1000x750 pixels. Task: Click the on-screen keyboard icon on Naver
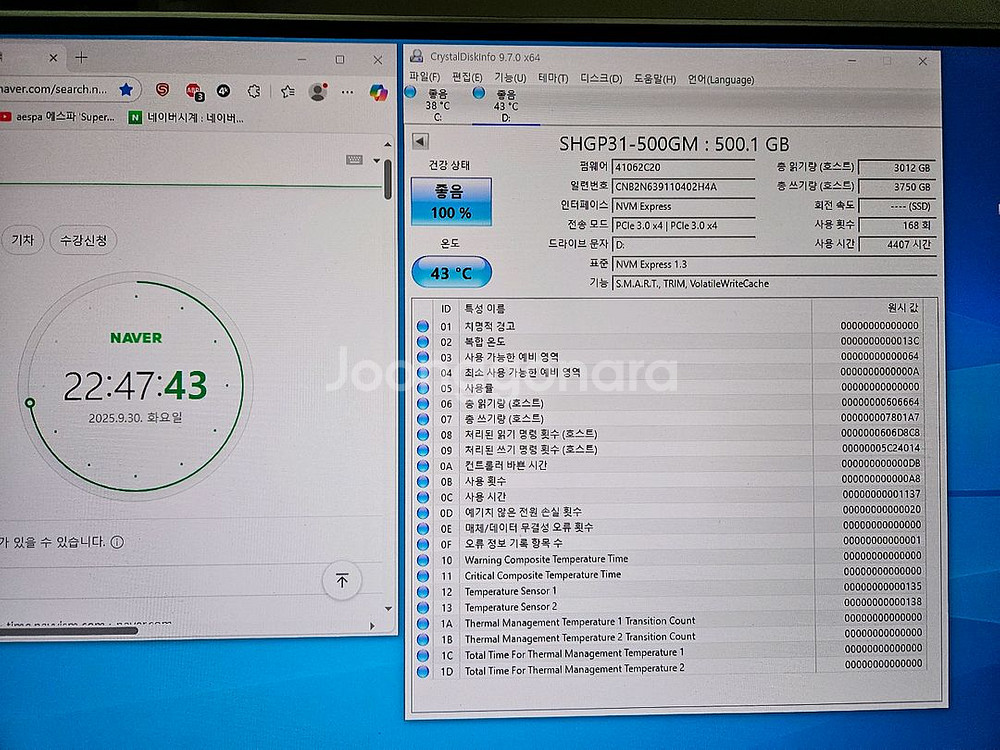click(354, 160)
